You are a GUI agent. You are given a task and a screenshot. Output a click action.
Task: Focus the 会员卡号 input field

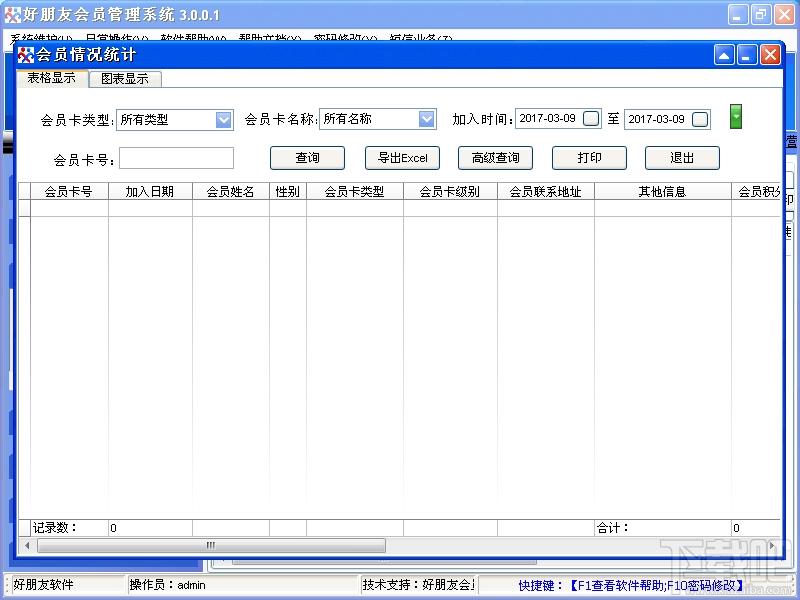tap(177, 158)
